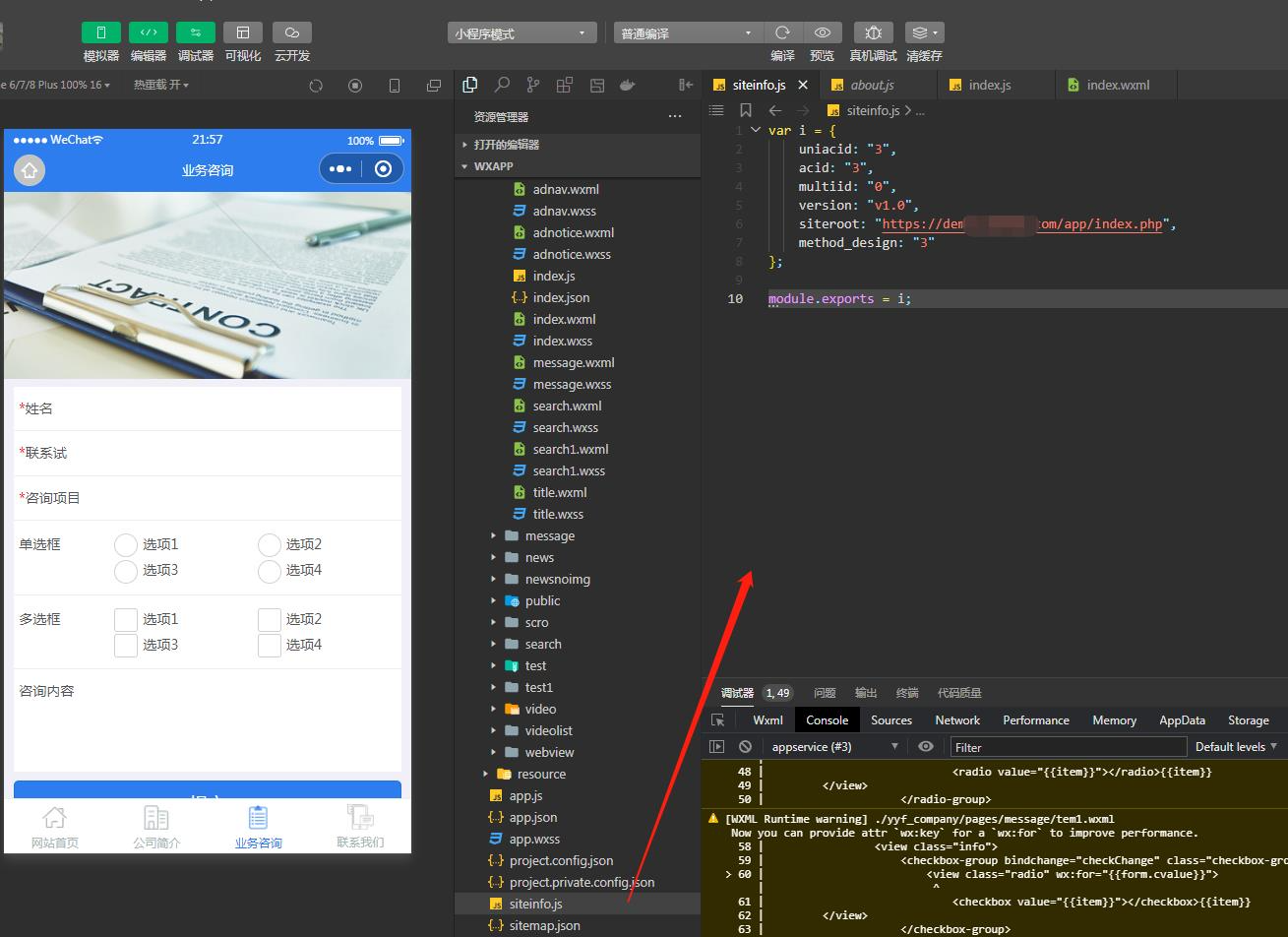Open the Docker whale icon
The width and height of the screenshot is (1288, 937).
[627, 85]
